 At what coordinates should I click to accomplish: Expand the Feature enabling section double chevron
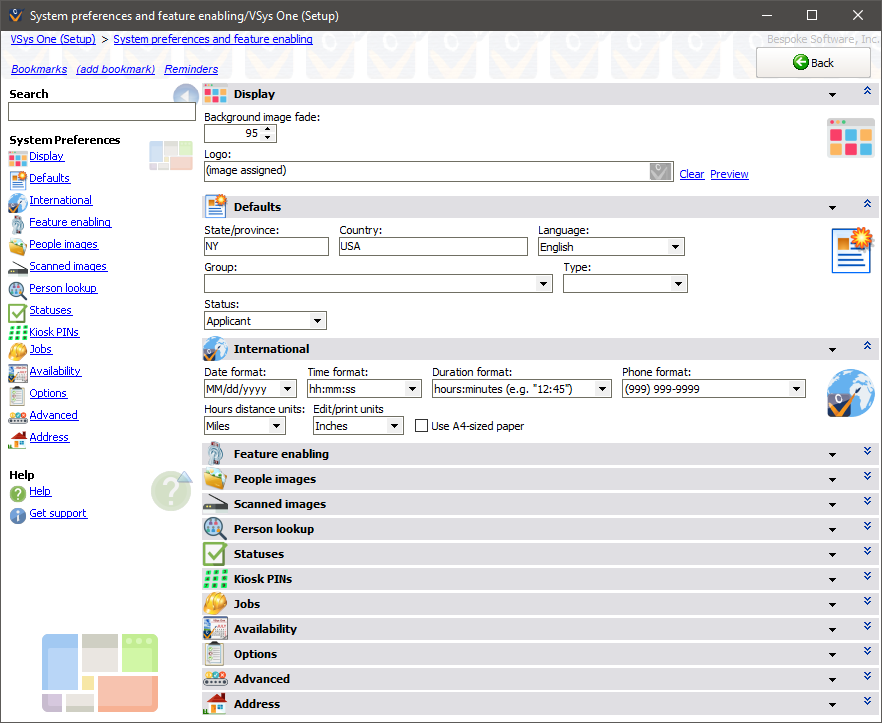[x=867, y=452]
